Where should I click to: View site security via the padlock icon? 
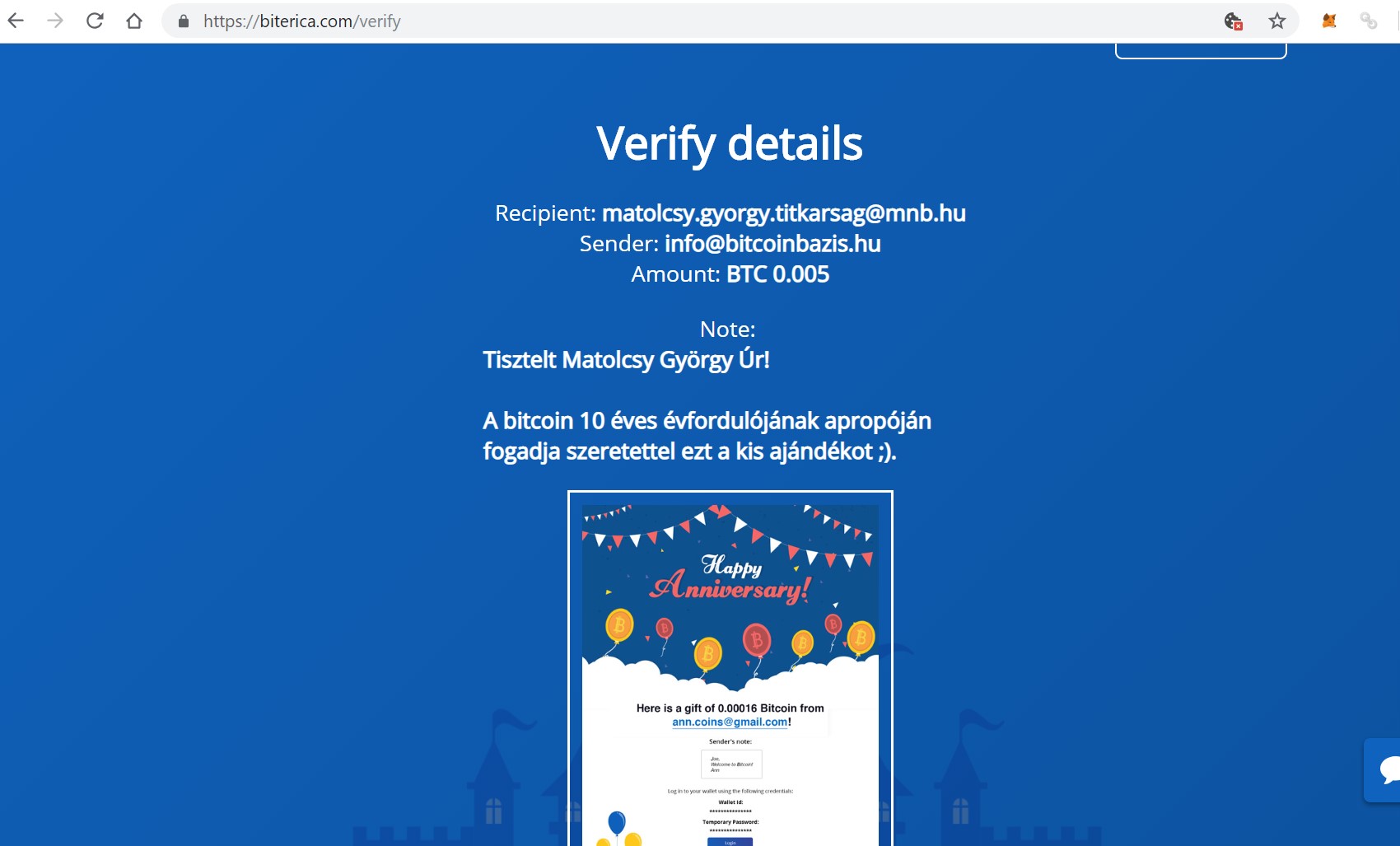click(x=184, y=21)
